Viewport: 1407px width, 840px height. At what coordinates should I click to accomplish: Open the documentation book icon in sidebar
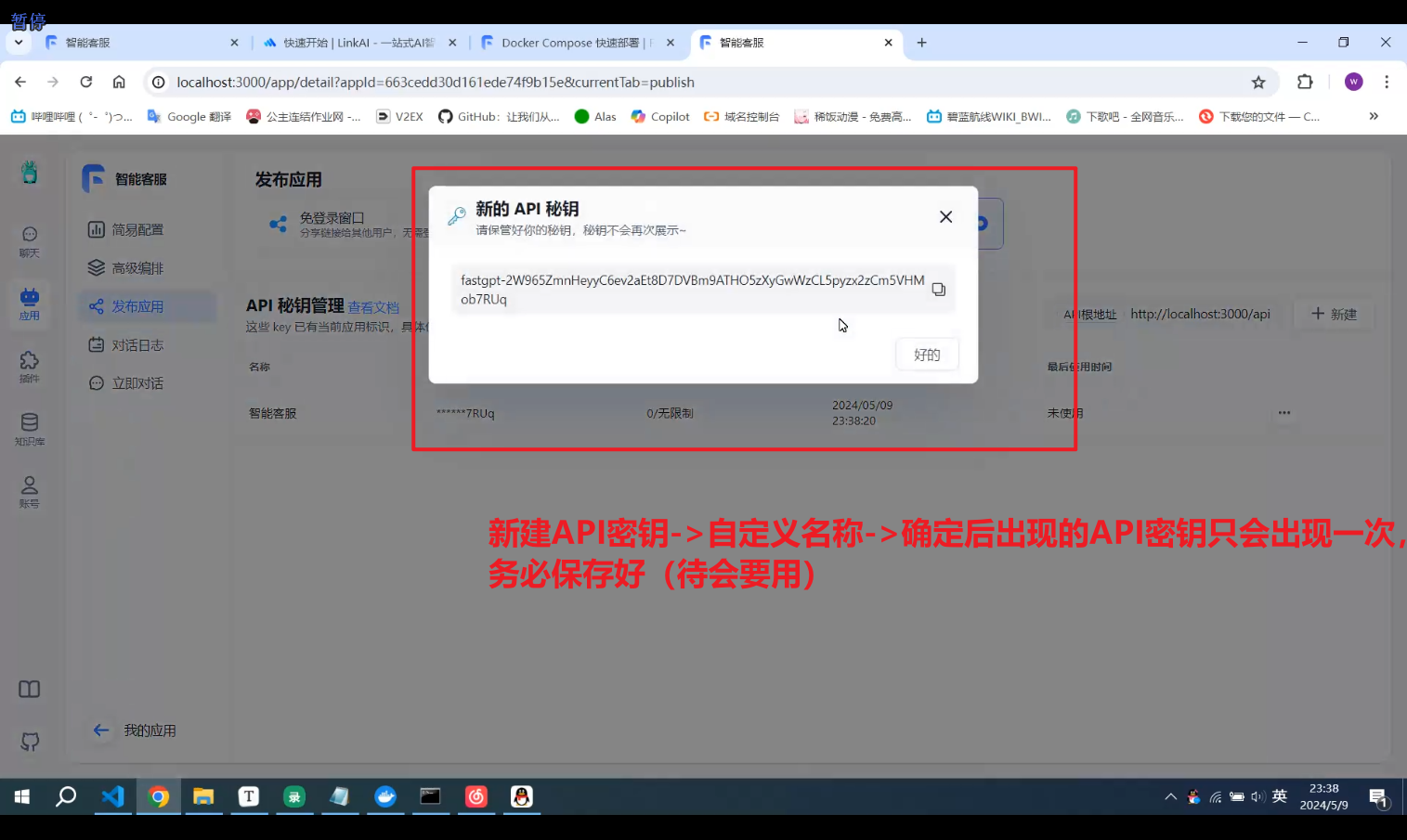click(30, 690)
